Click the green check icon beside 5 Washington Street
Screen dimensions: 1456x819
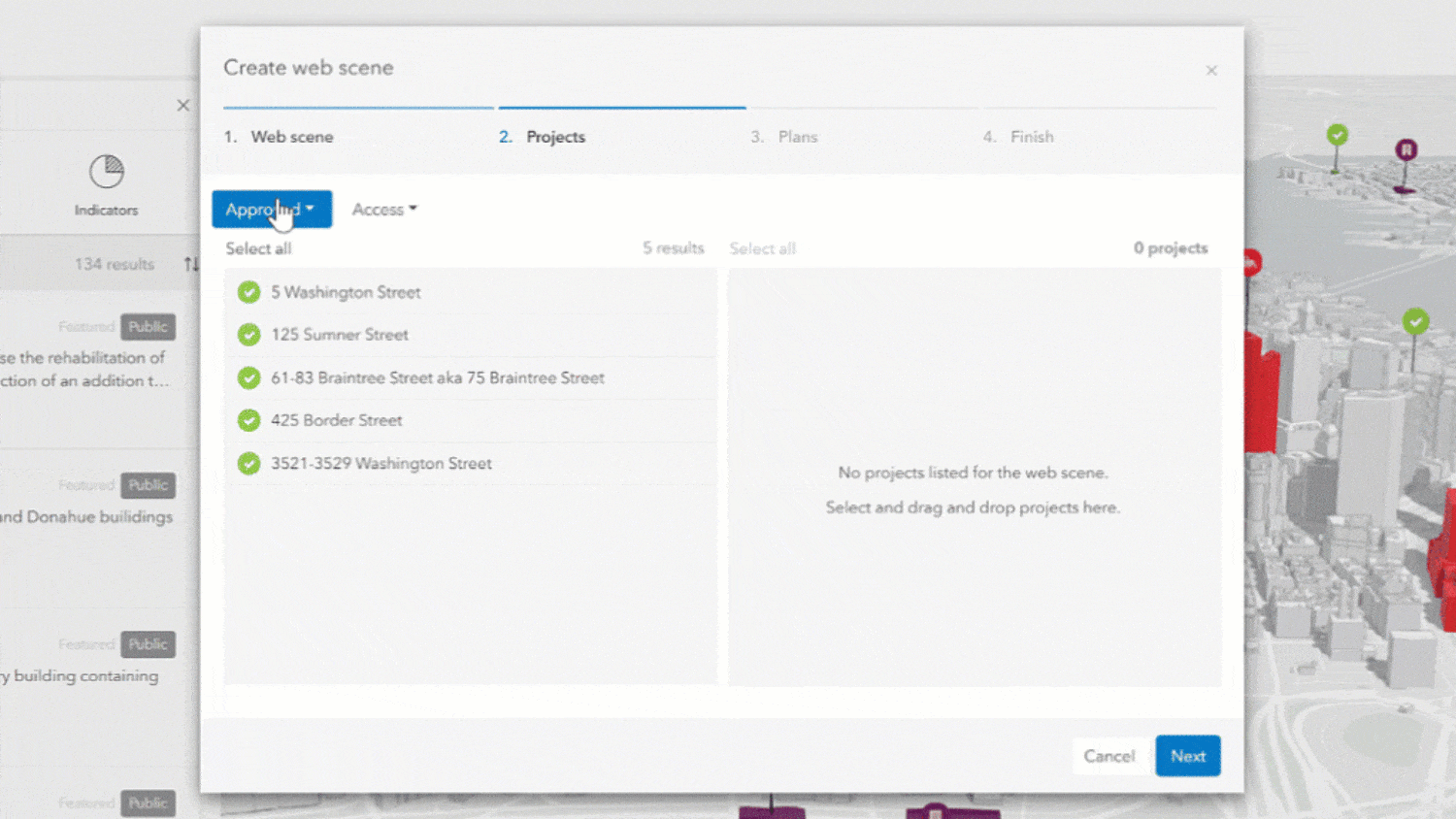249,292
